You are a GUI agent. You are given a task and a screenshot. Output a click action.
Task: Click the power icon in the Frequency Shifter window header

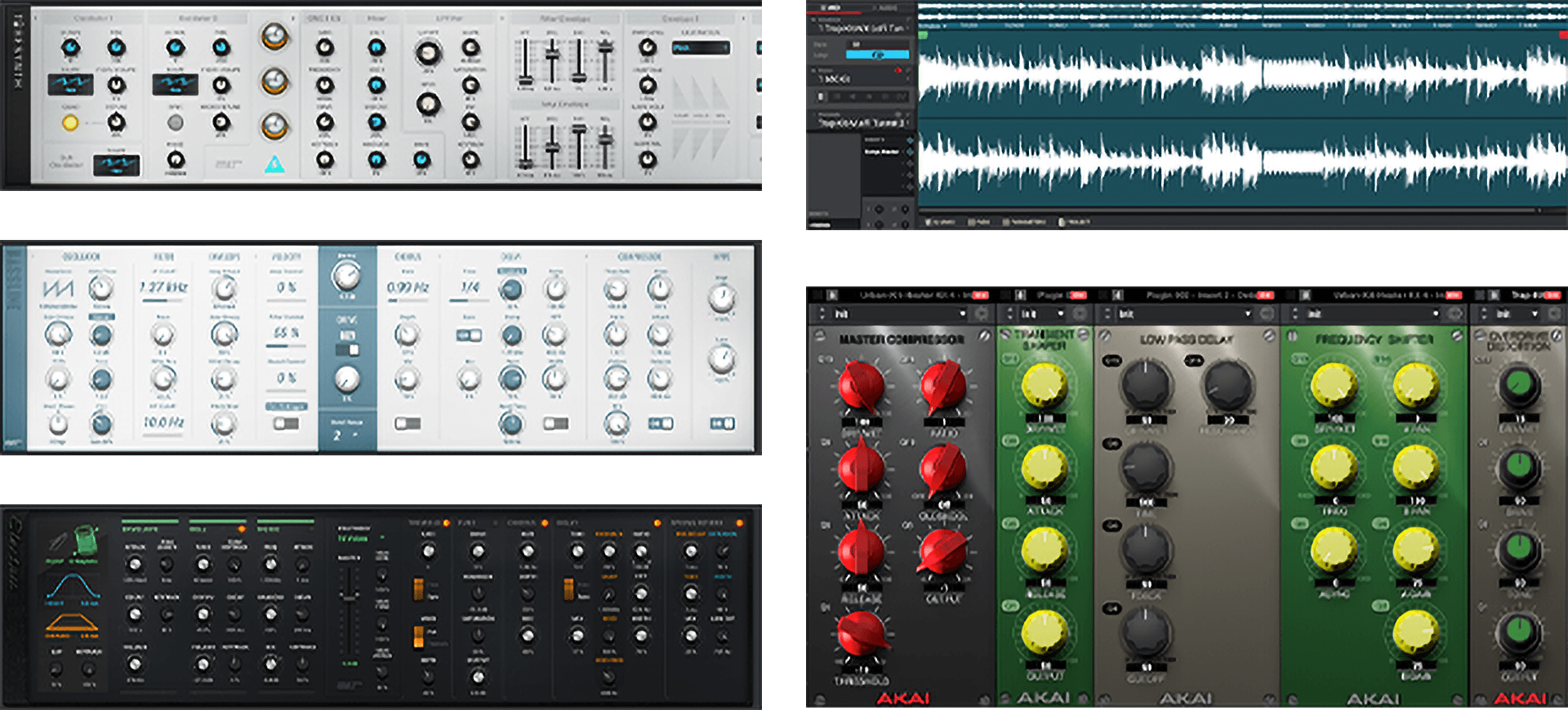point(1306,295)
